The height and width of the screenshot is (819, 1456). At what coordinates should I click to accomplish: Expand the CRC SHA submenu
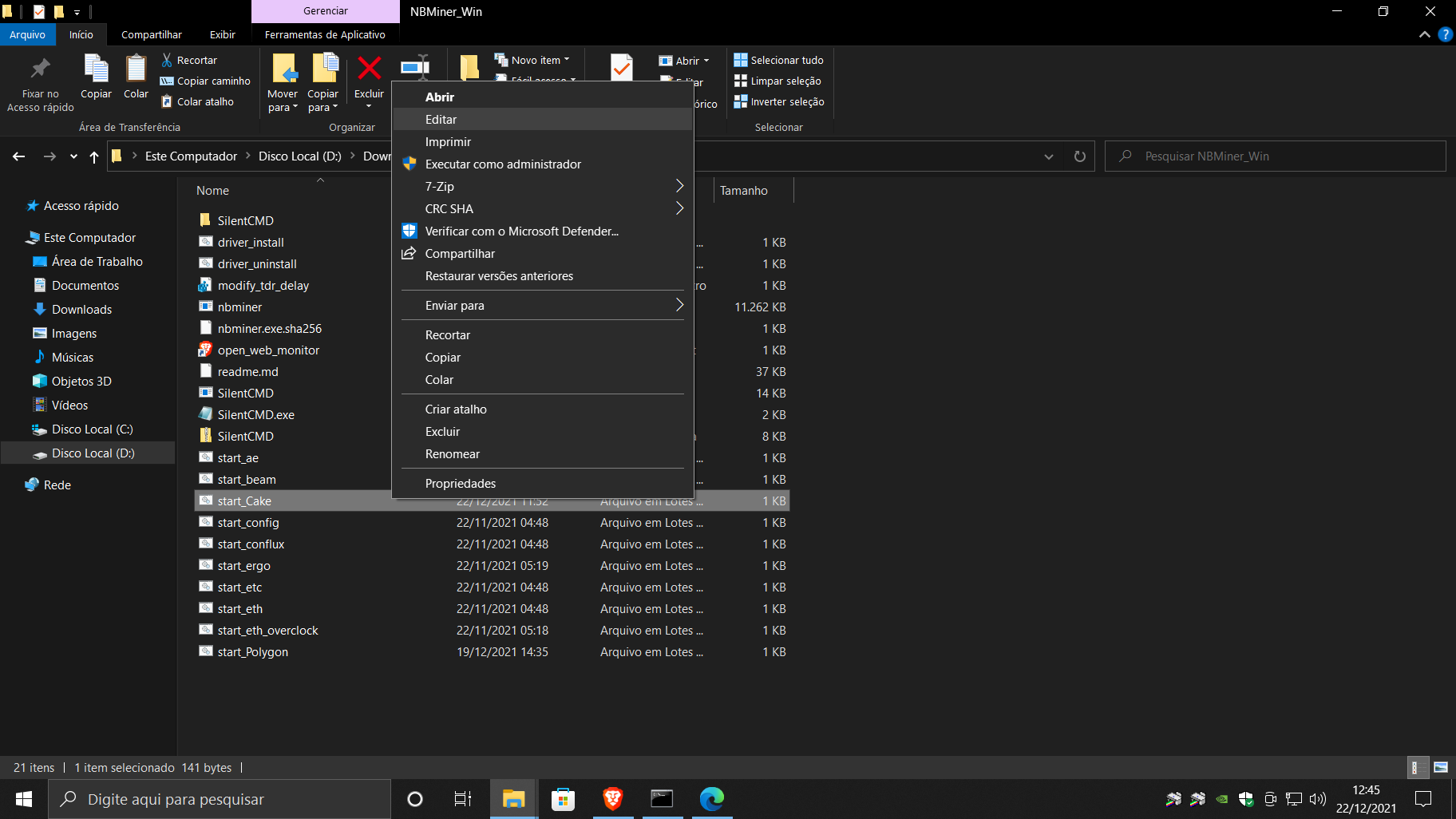(x=543, y=208)
